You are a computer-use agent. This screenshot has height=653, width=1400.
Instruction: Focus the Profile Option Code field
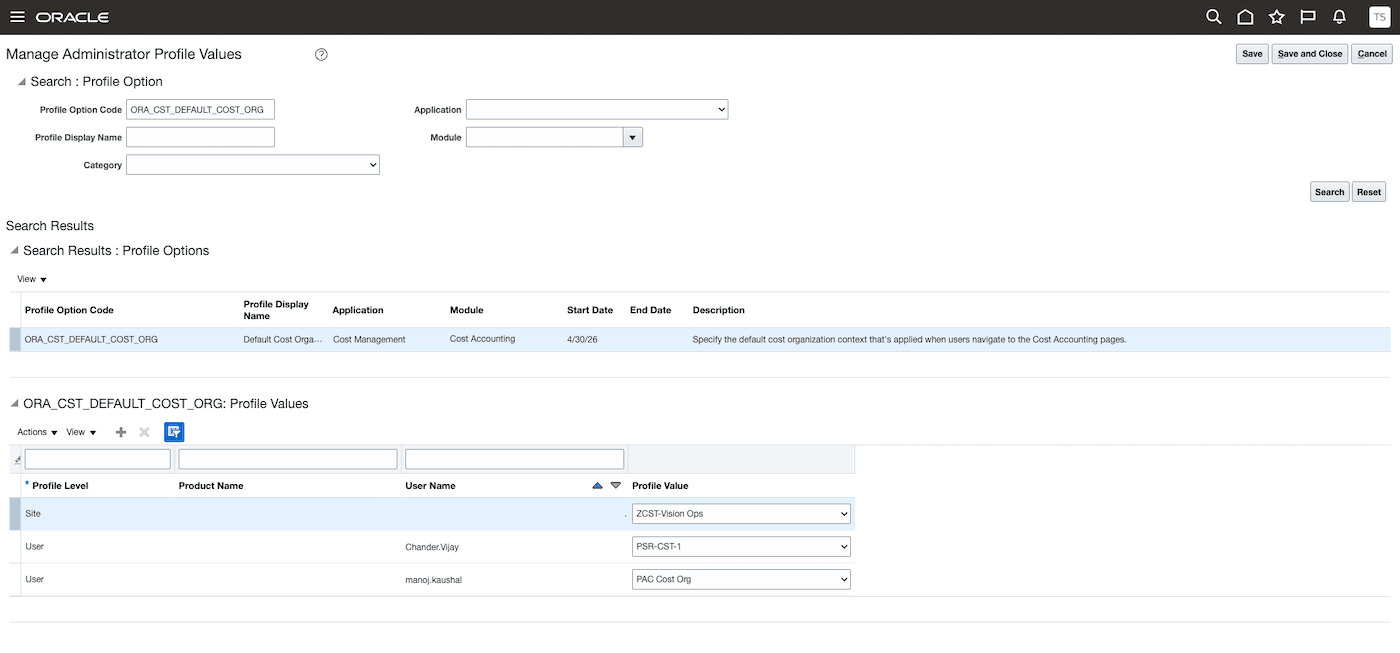coord(200,109)
